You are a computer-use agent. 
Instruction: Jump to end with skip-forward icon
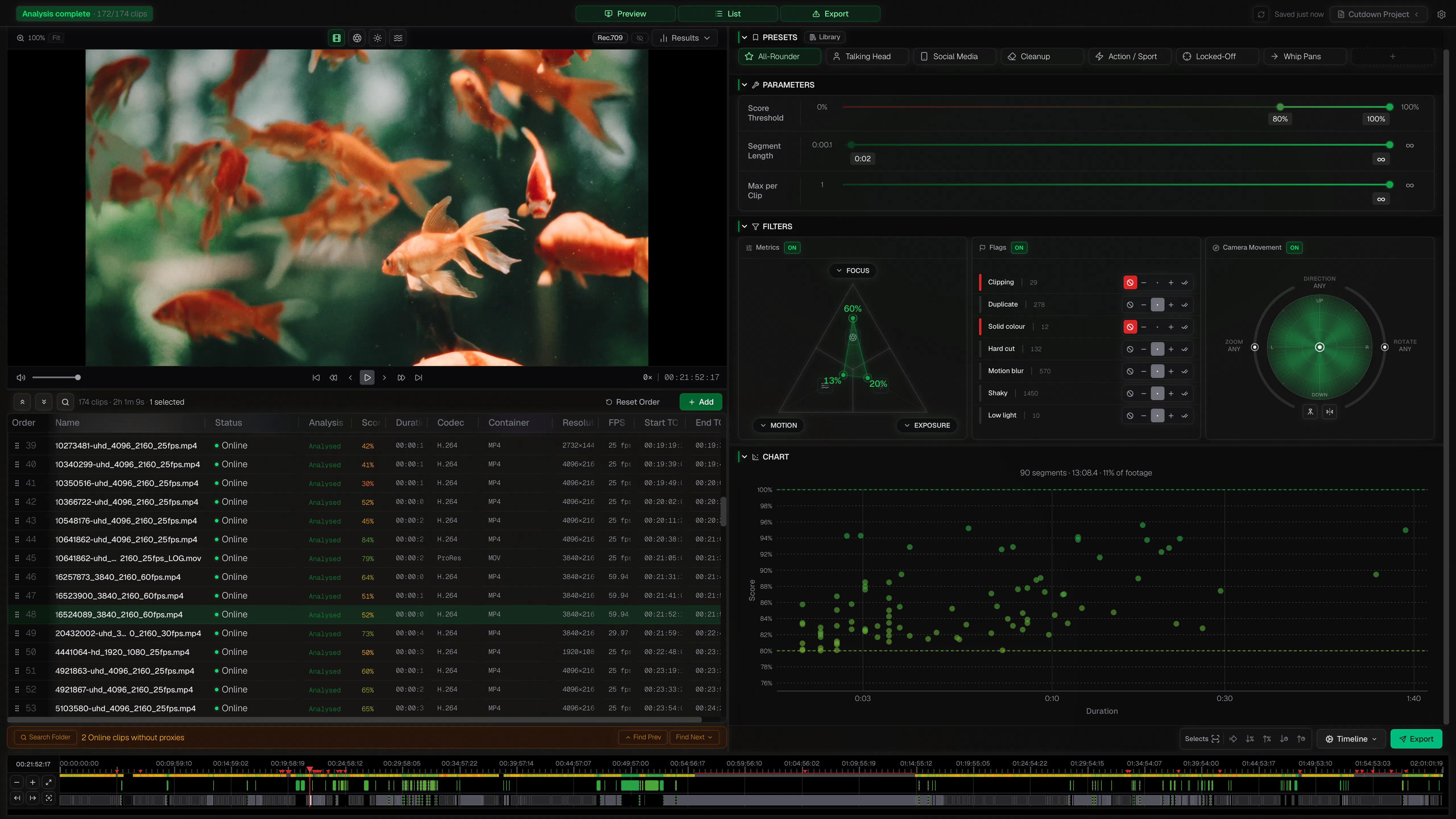pos(419,378)
